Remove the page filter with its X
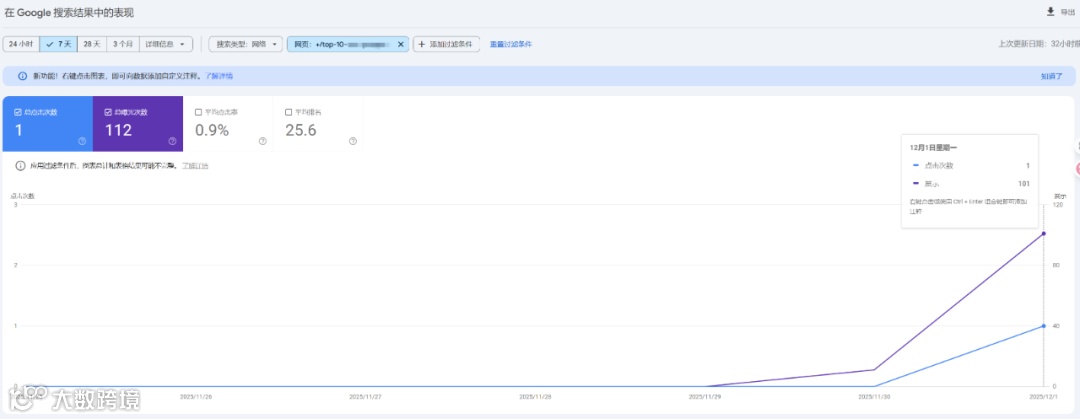 (x=401, y=44)
